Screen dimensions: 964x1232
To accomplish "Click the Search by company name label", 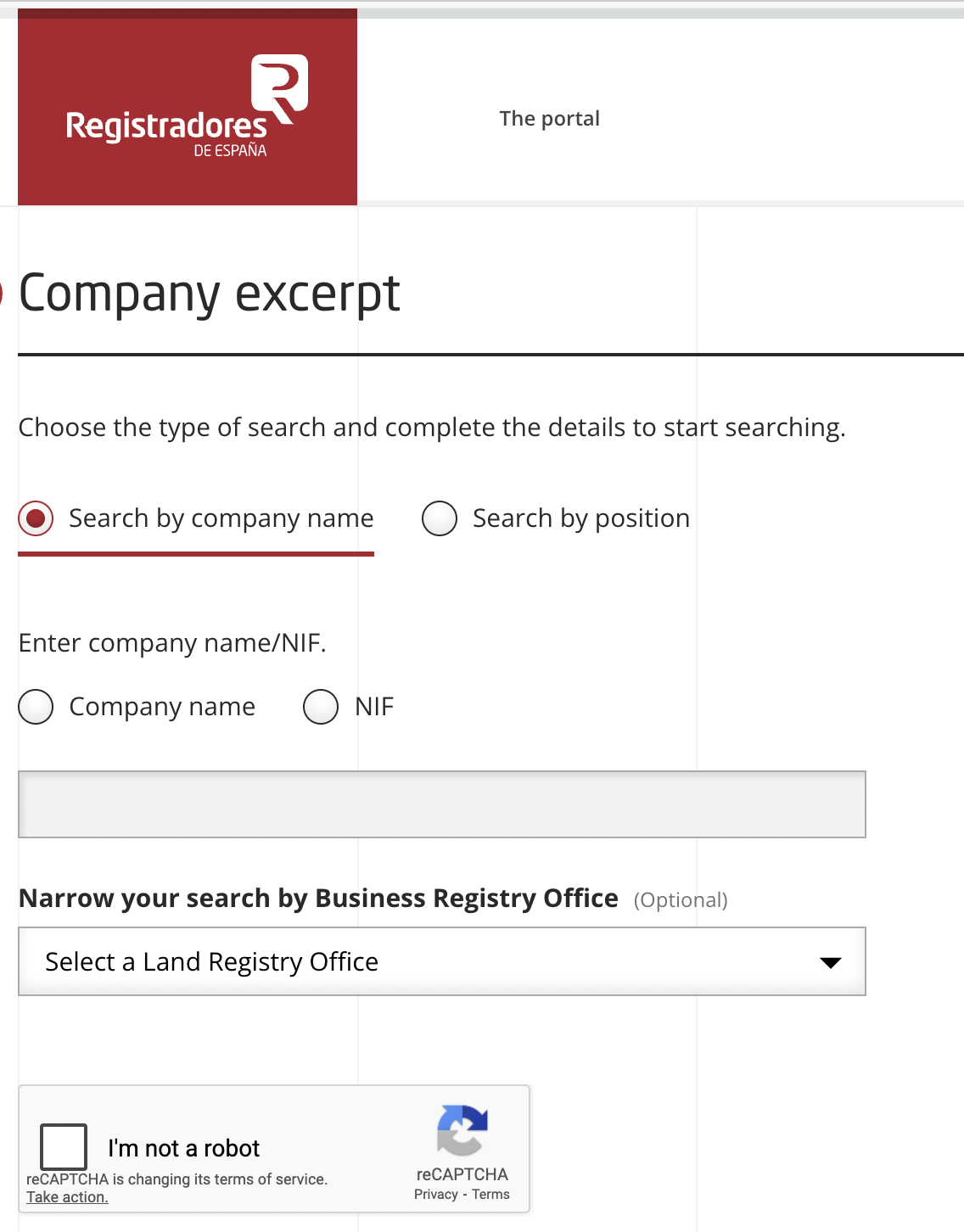I will click(221, 518).
